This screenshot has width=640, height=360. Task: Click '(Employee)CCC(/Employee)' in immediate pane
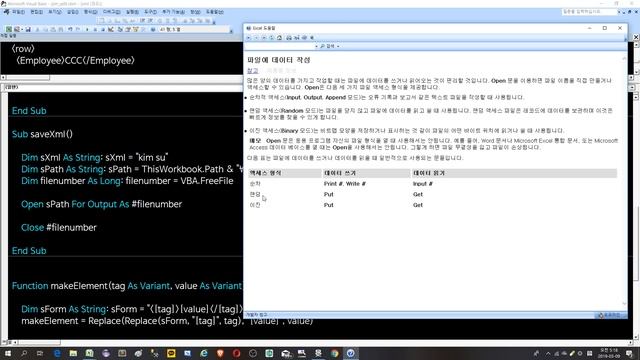coord(75,60)
